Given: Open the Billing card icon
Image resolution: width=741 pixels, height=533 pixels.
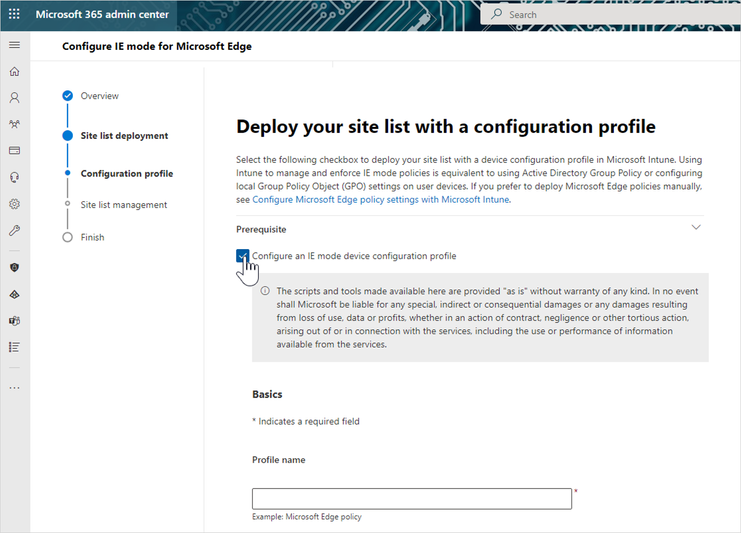Looking at the screenshot, I should click(x=15, y=151).
